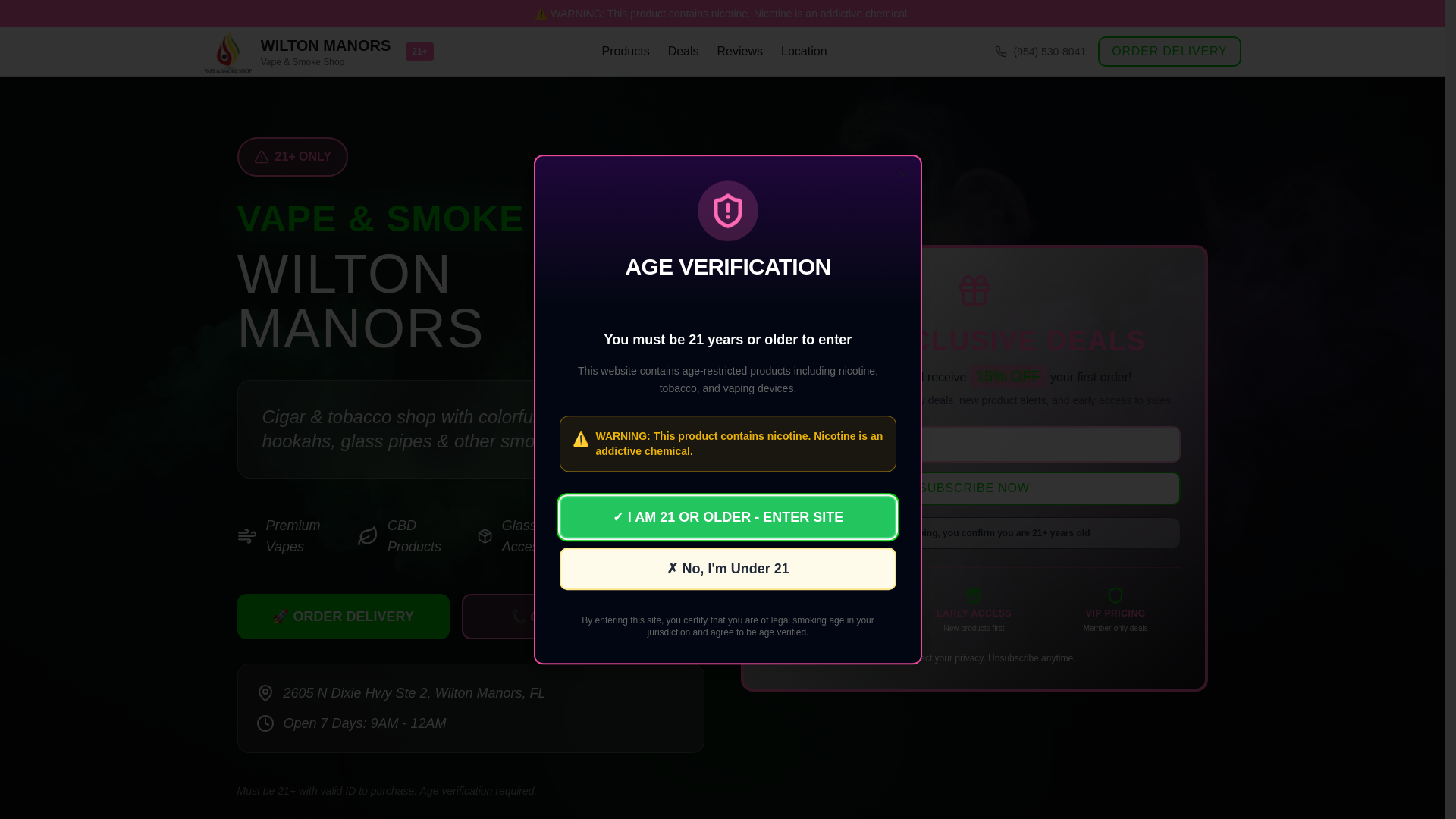Click the 15% OFF highlight
1456x819 pixels.
pos(1009,377)
